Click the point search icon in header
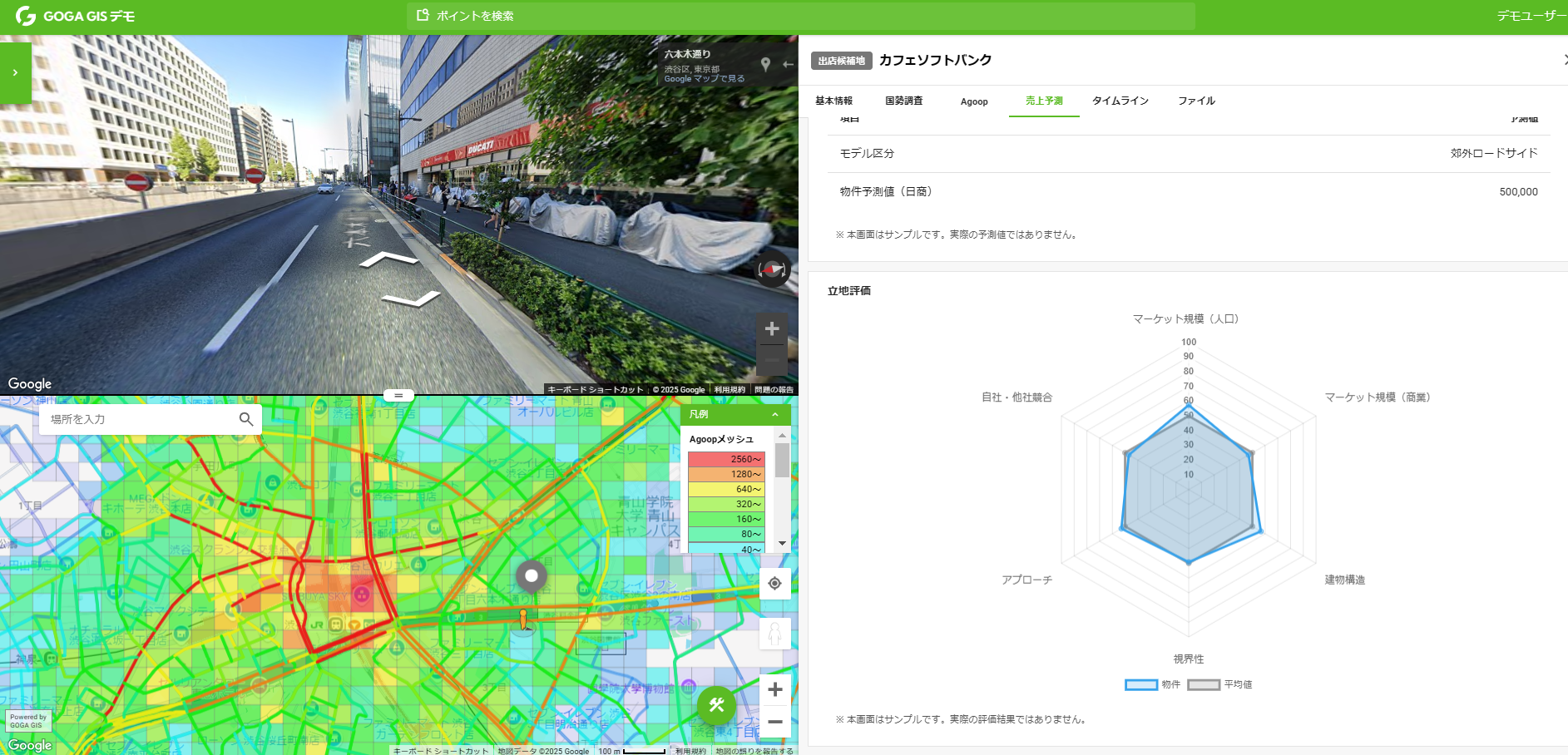Image resolution: width=1568 pixels, height=755 pixels. point(423,15)
